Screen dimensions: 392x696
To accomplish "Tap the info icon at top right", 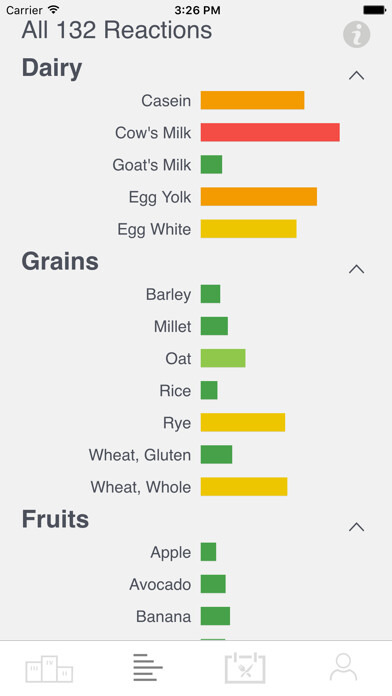I will 356,34.
